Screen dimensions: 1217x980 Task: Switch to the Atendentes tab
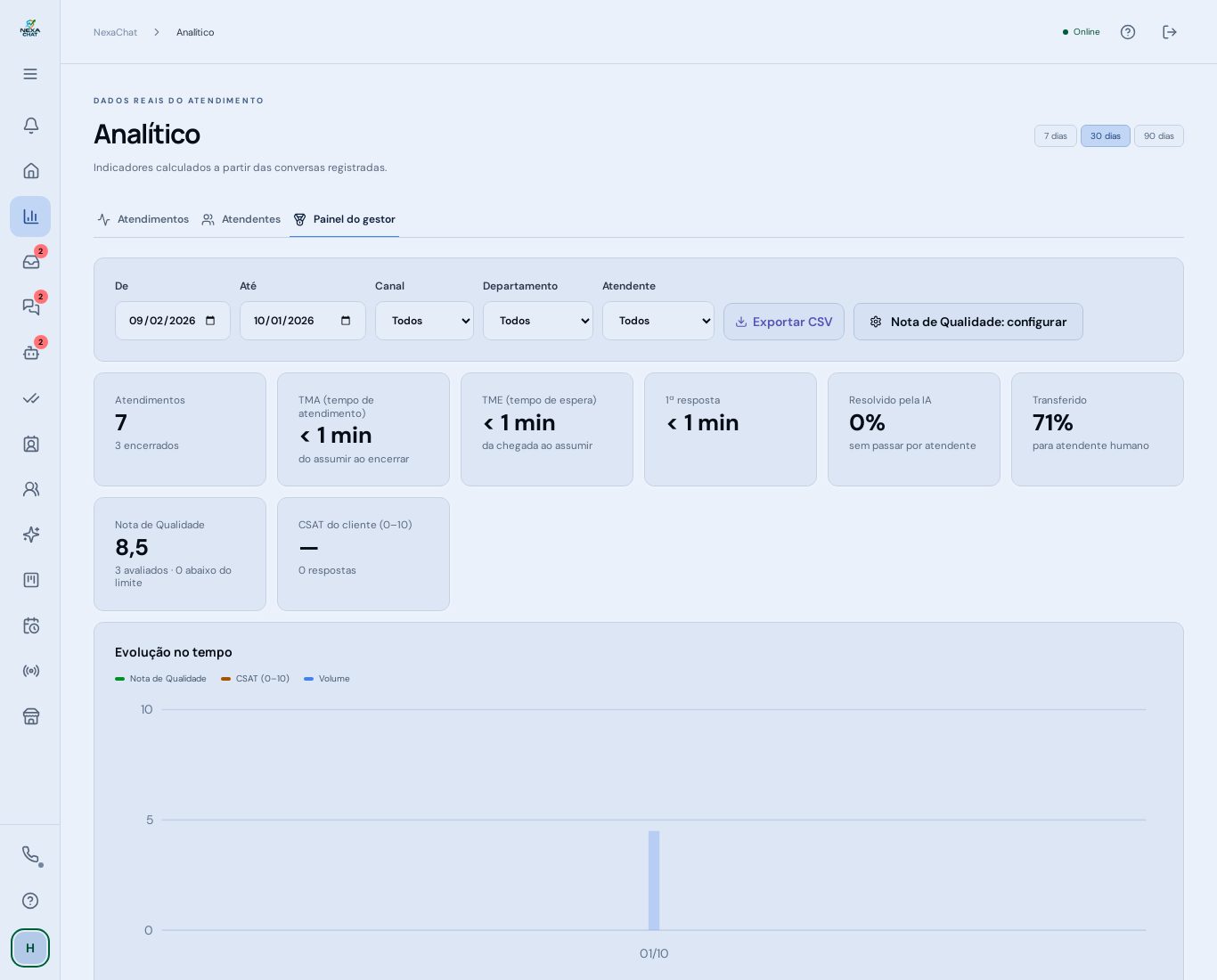point(241,219)
